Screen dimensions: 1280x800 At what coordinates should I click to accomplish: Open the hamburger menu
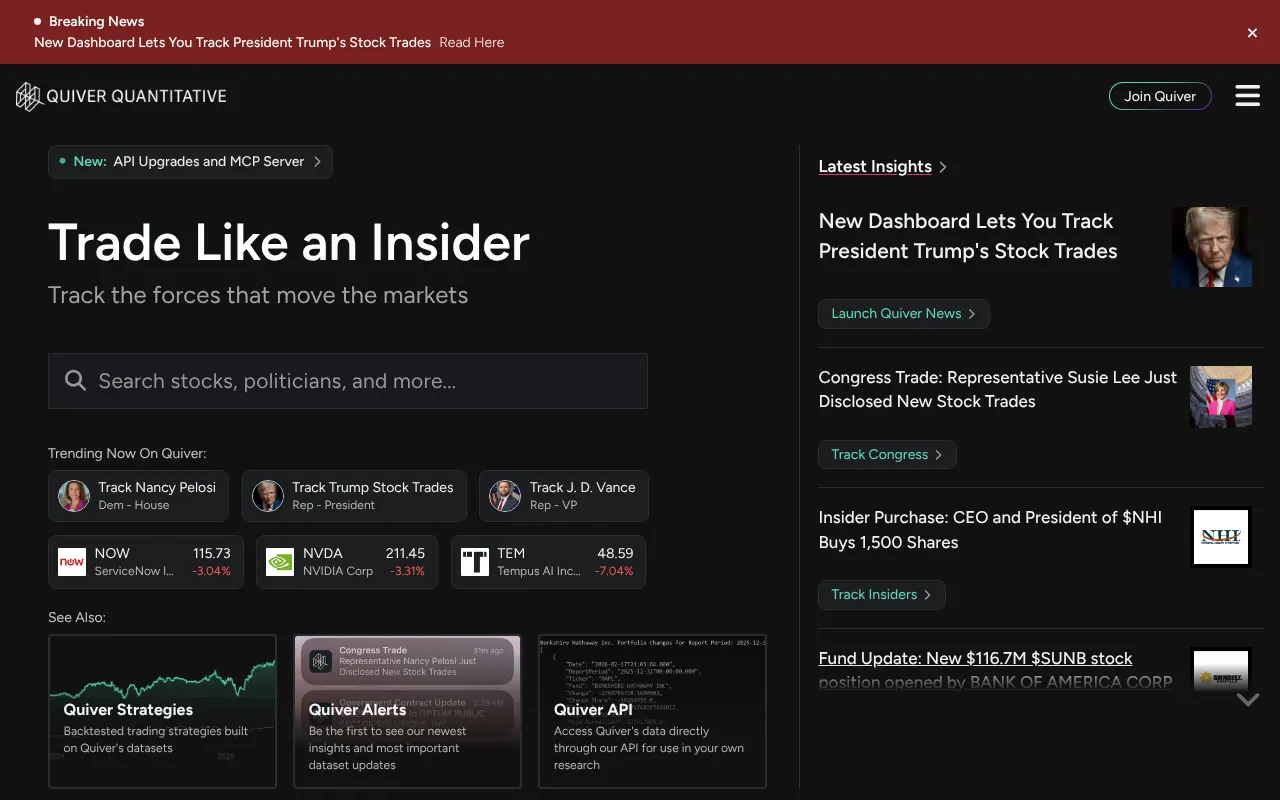[1247, 96]
